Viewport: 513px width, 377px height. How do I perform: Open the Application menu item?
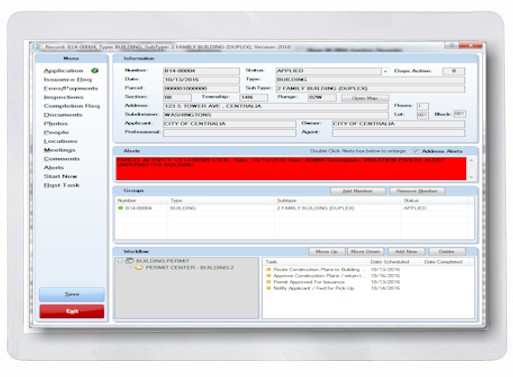[63, 71]
